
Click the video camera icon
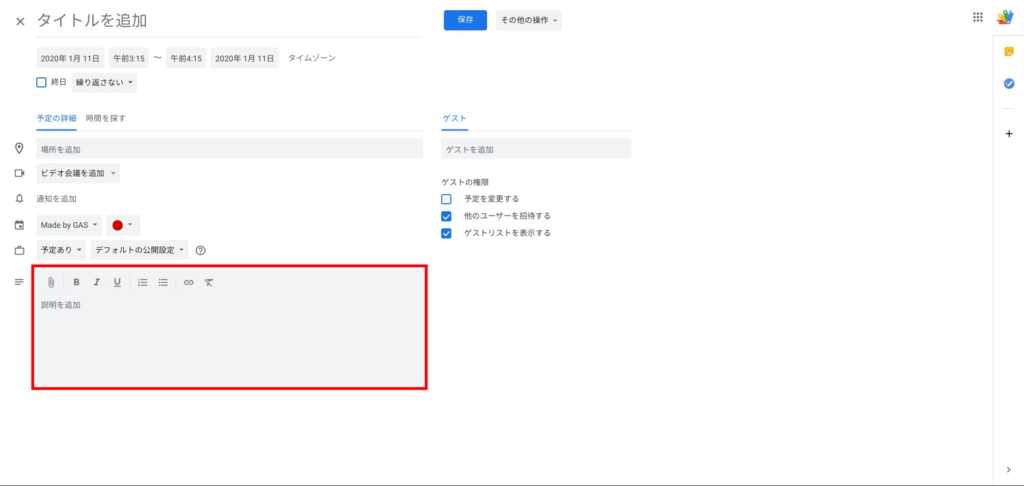(x=20, y=173)
